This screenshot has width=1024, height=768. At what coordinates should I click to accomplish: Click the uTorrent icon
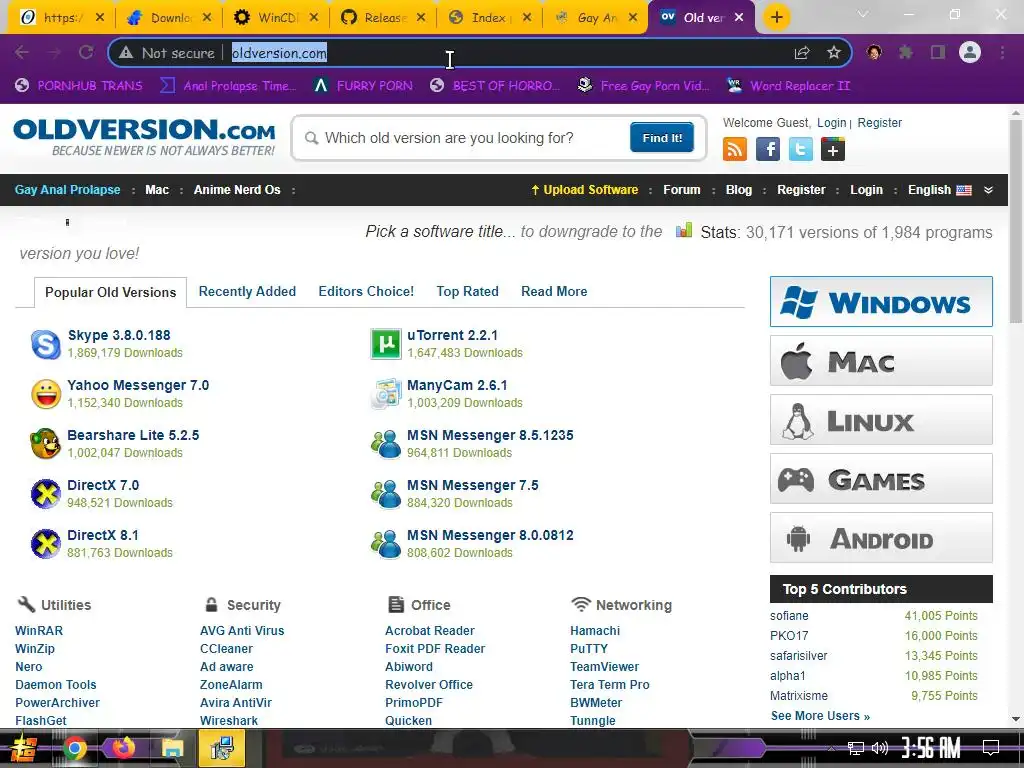click(386, 344)
